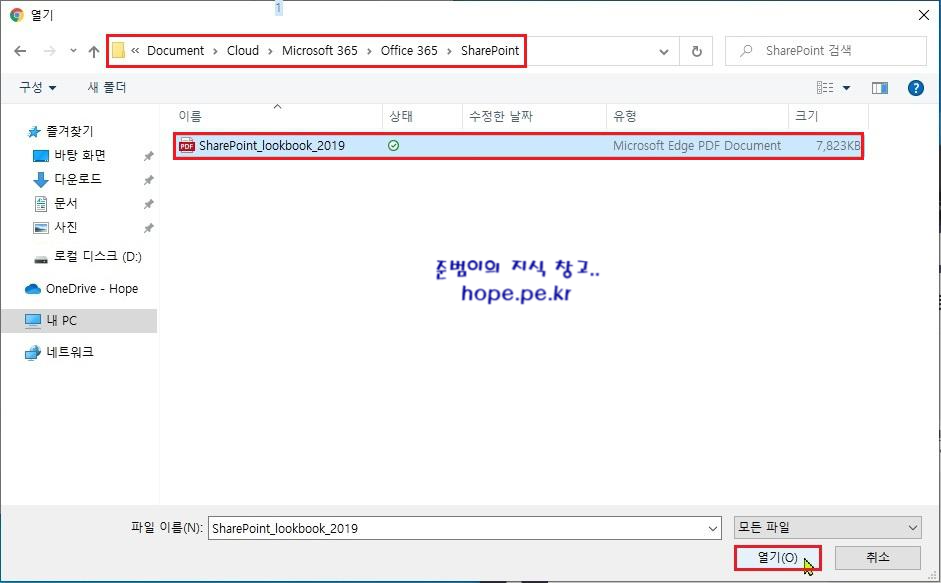Click the folder icon in address bar
The image size is (941, 583).
pyautogui.click(x=118, y=50)
